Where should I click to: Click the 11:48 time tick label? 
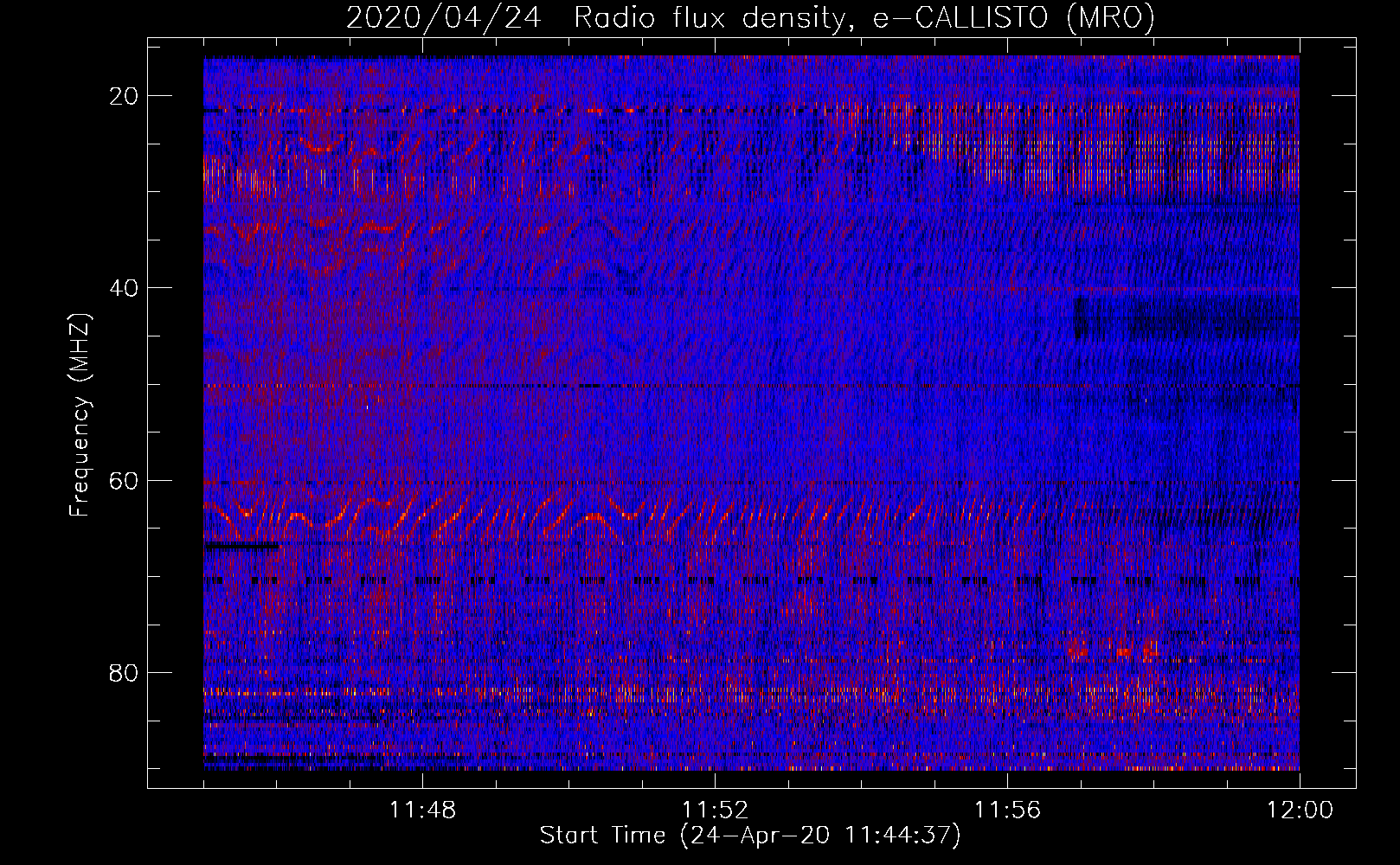point(422,811)
